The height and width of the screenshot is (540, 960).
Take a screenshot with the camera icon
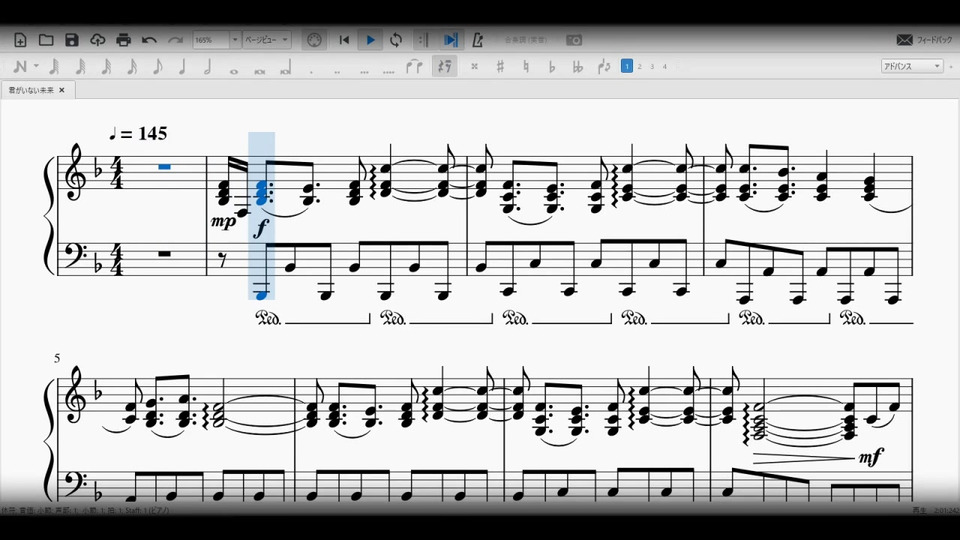[574, 40]
